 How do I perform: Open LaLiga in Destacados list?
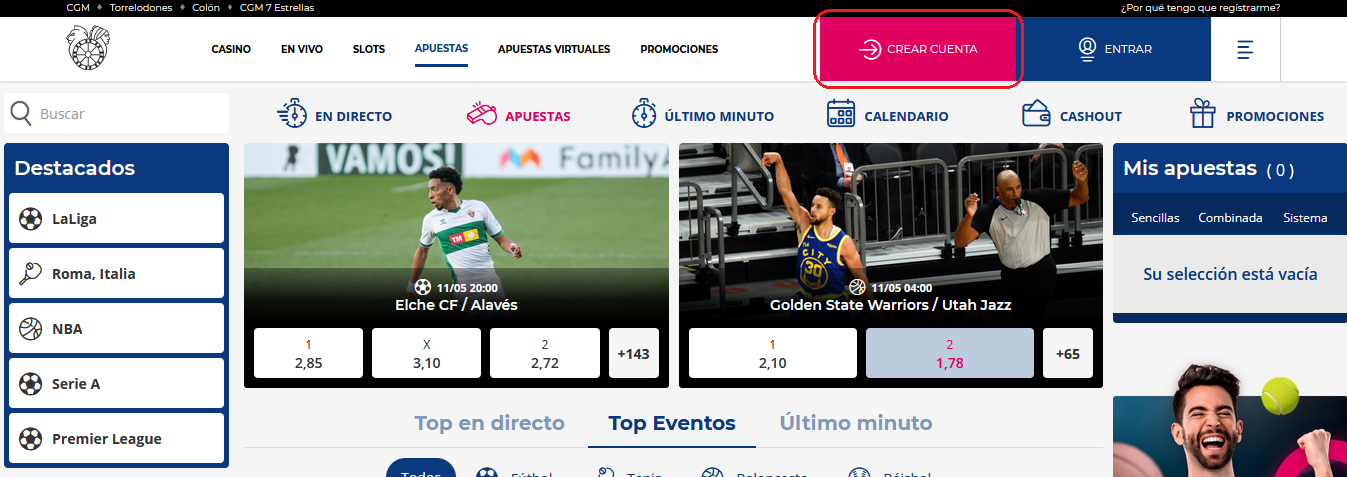coord(116,218)
